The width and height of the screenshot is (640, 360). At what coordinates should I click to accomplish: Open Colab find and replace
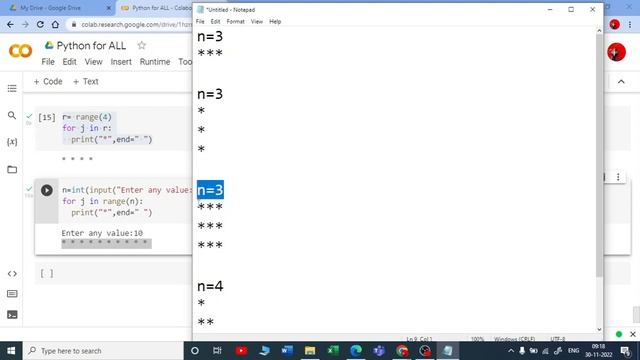[12, 116]
